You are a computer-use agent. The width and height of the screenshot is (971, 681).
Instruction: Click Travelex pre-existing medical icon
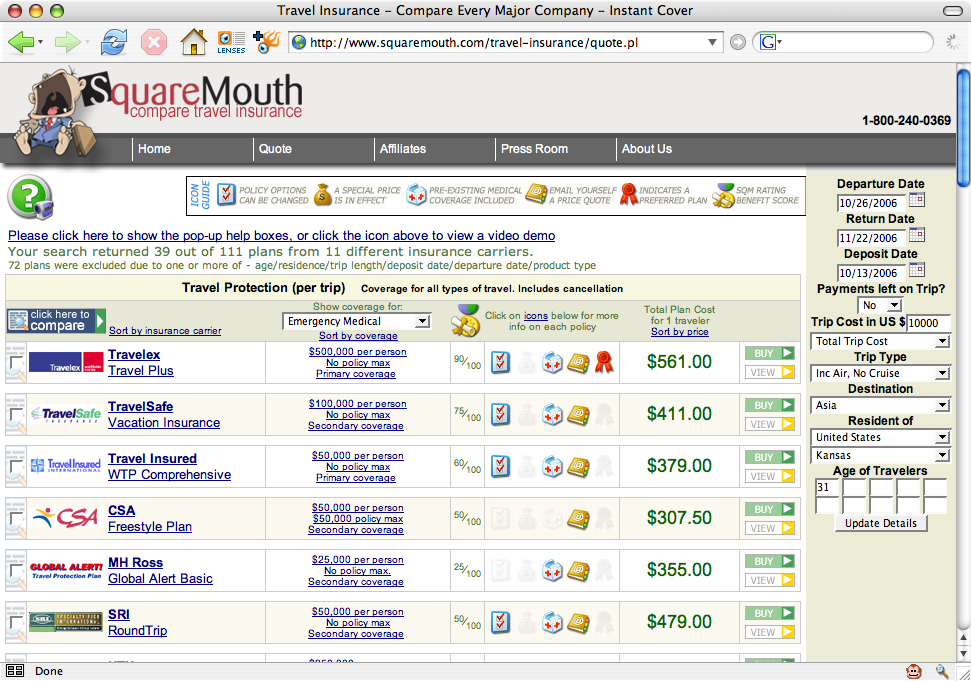(x=552, y=363)
